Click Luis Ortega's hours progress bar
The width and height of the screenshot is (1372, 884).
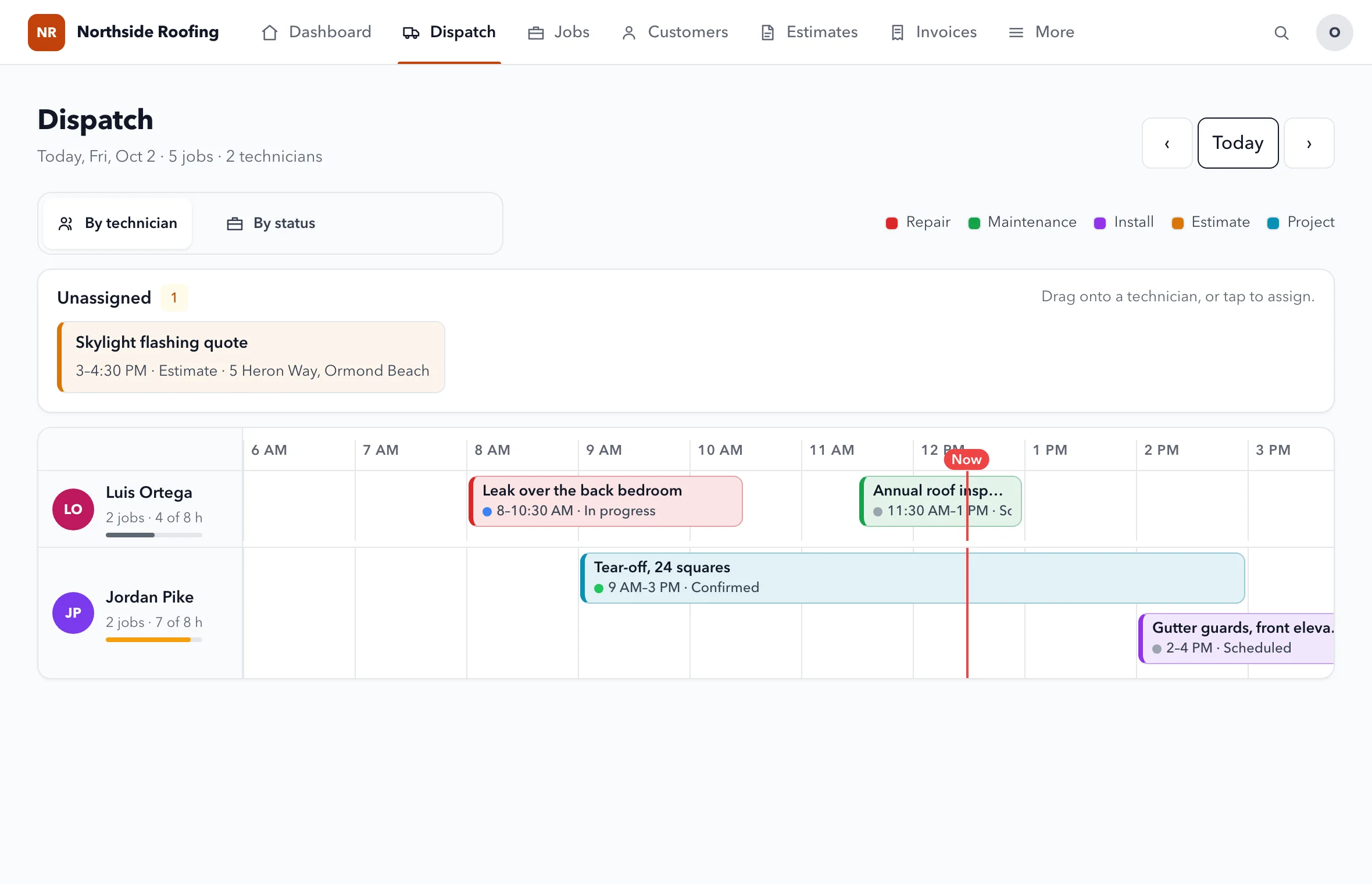154,535
